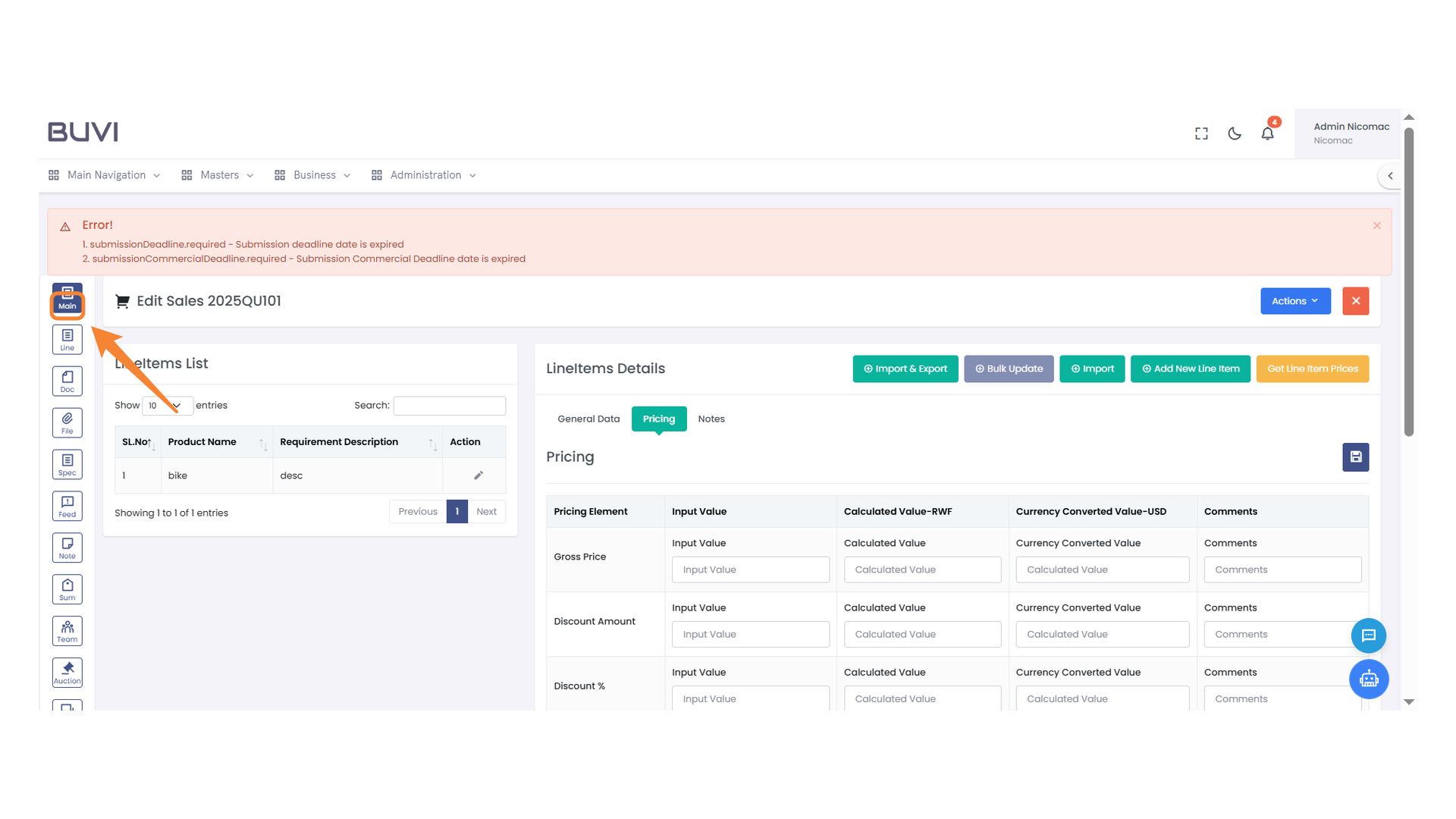Open the Line sidebar icon
Image resolution: width=1456 pixels, height=819 pixels.
[x=67, y=340]
